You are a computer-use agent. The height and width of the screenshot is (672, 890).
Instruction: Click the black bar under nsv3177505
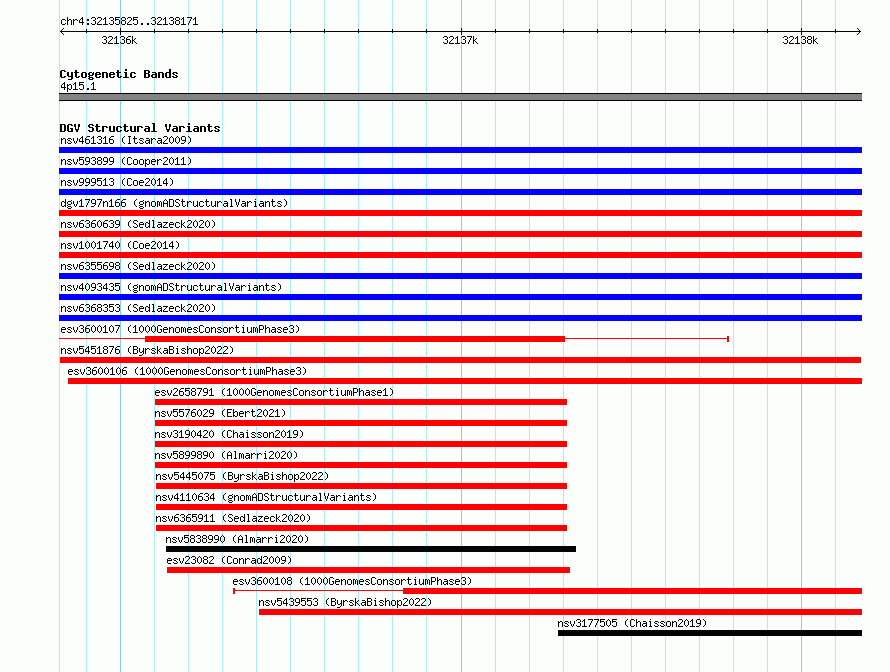click(710, 633)
